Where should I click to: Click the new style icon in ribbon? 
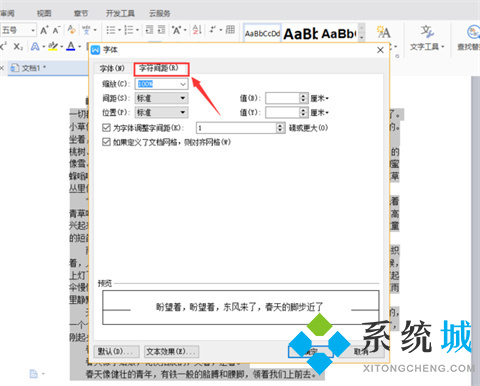[x=383, y=32]
